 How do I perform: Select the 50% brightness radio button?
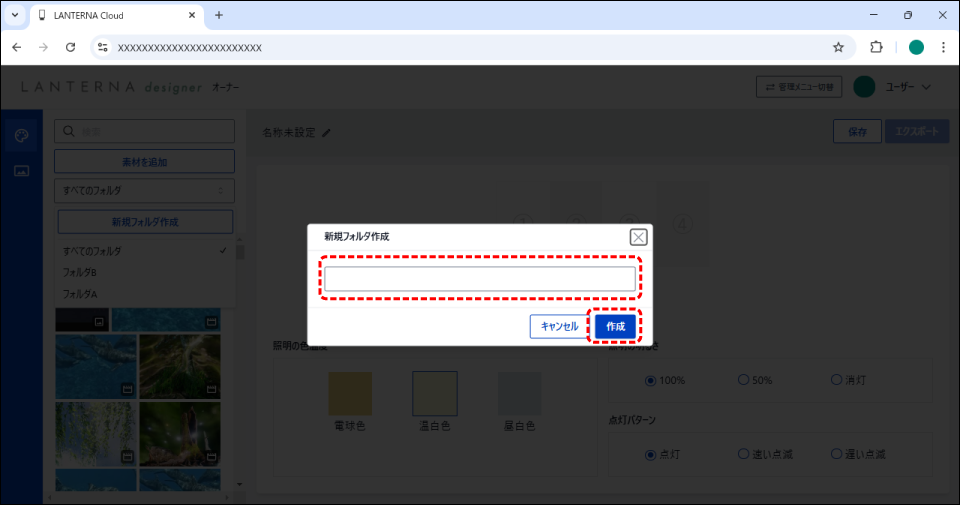[x=743, y=380]
